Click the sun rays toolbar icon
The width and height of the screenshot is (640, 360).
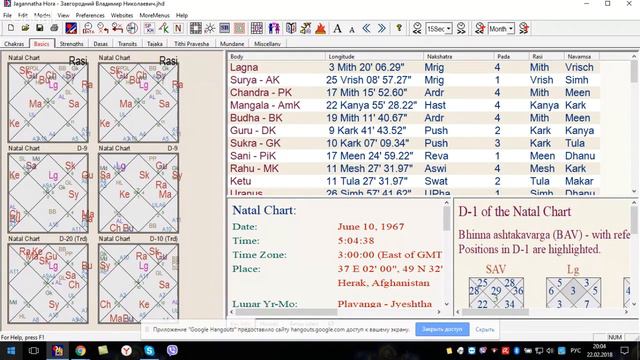tap(210, 28)
